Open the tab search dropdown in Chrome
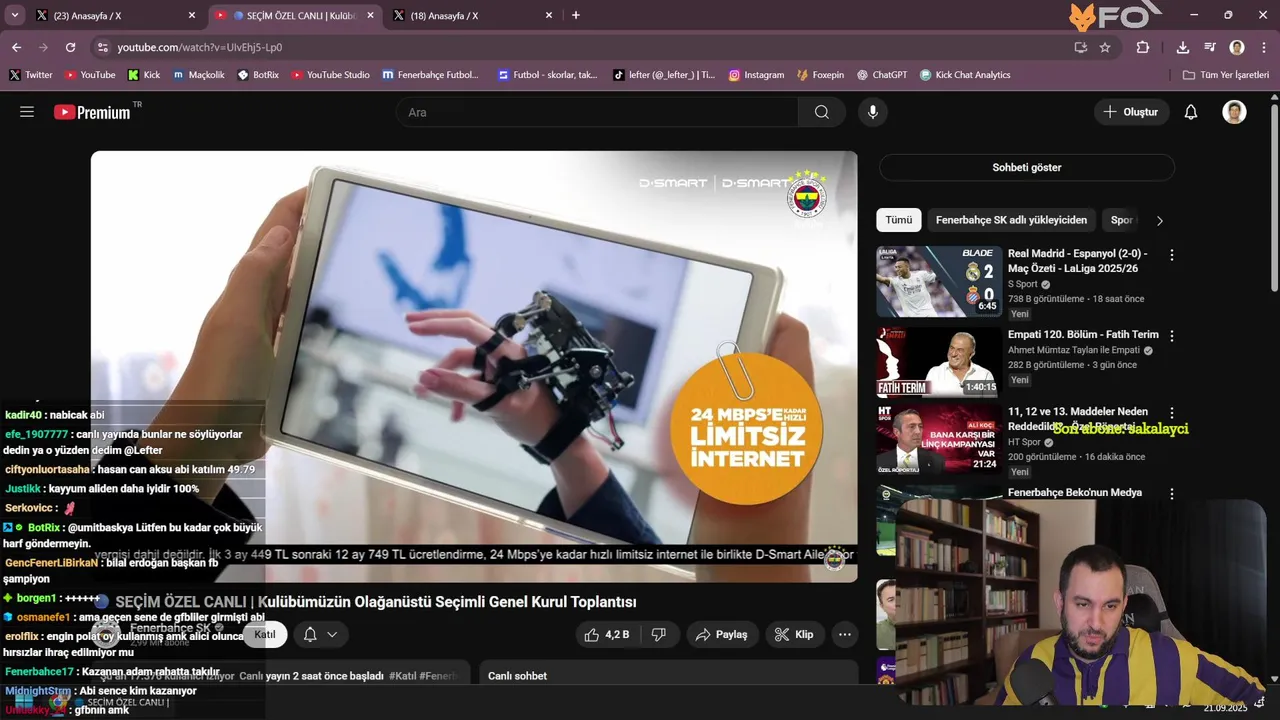This screenshot has width=1280, height=720. (15, 15)
